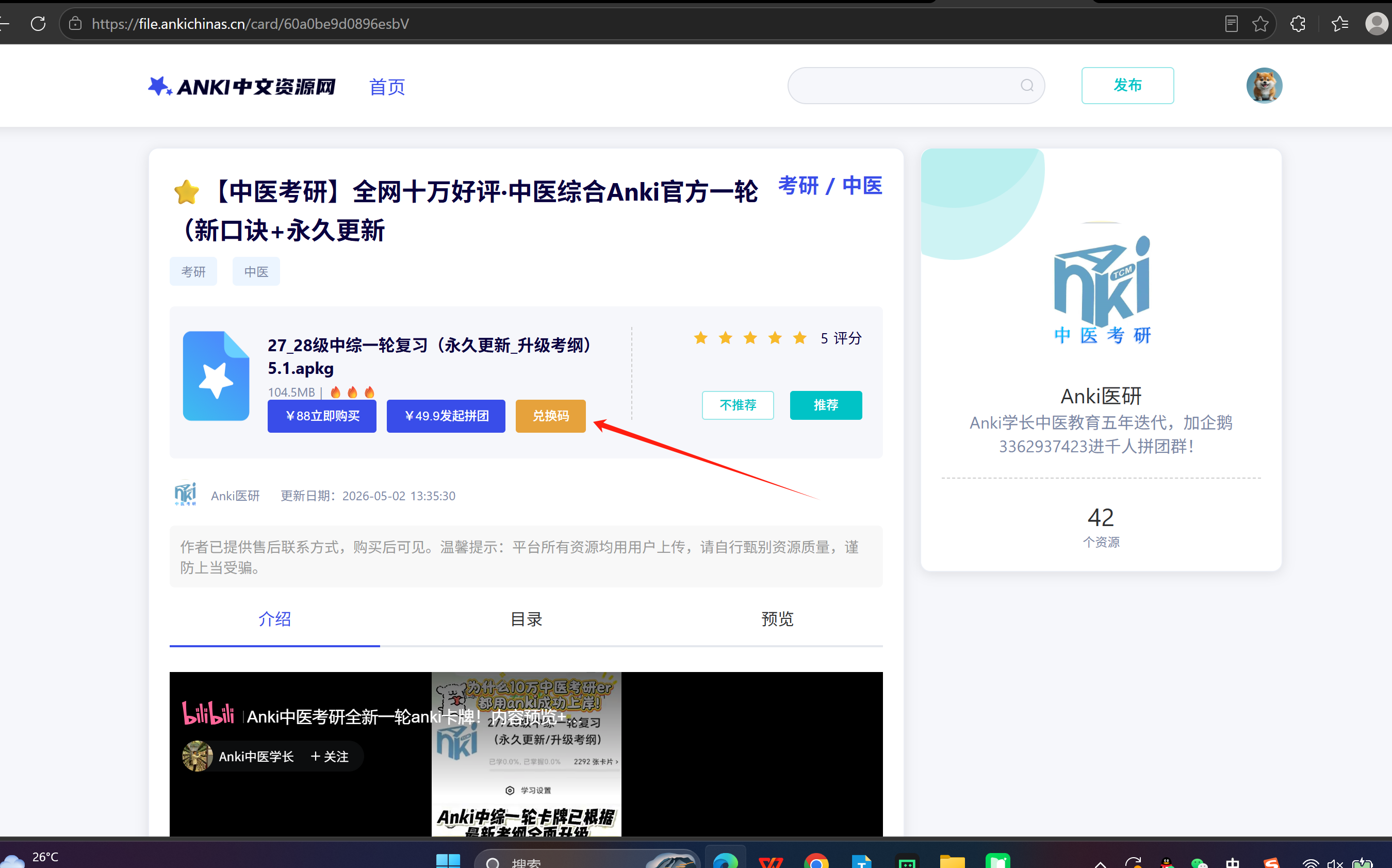Viewport: 1392px width, 868px height.
Task: Click the 更新日期 2026-05-02 timestamp
Action: [x=367, y=496]
